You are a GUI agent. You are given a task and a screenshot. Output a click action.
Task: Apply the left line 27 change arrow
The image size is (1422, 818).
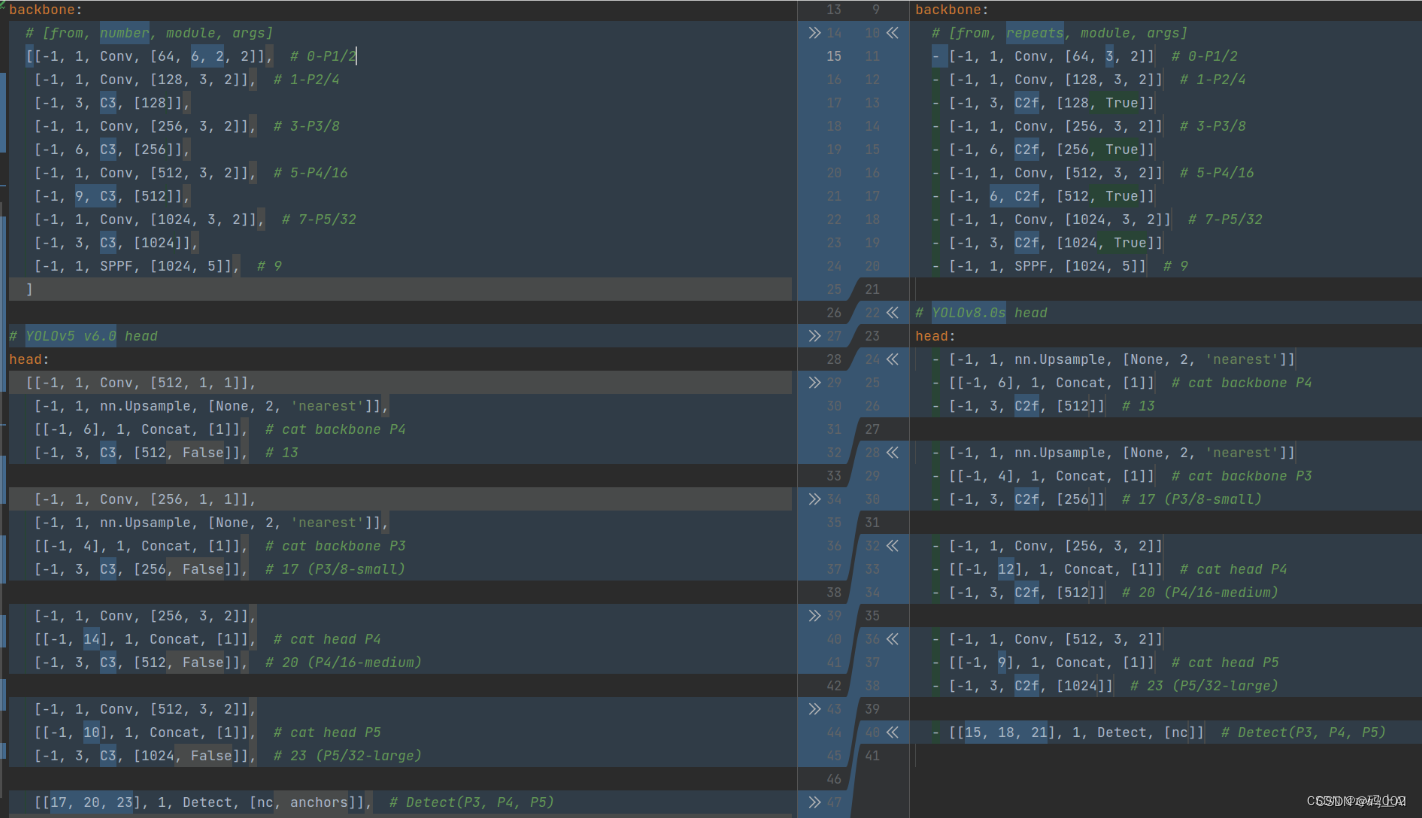pyautogui.click(x=814, y=336)
